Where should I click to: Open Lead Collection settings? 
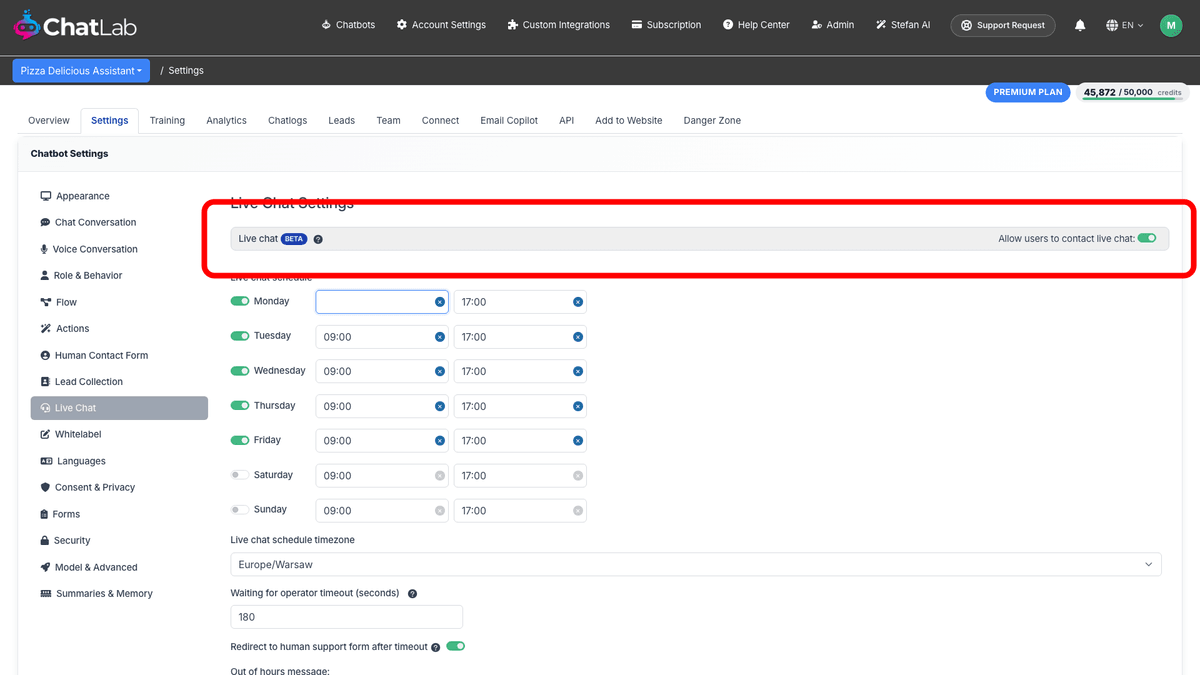82,381
